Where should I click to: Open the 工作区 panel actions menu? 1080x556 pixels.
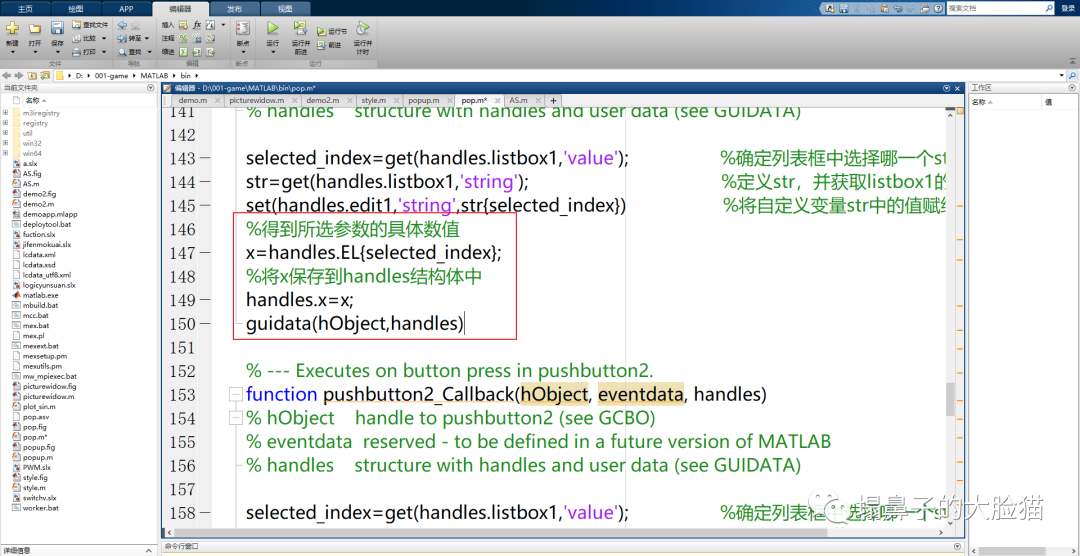point(1072,88)
